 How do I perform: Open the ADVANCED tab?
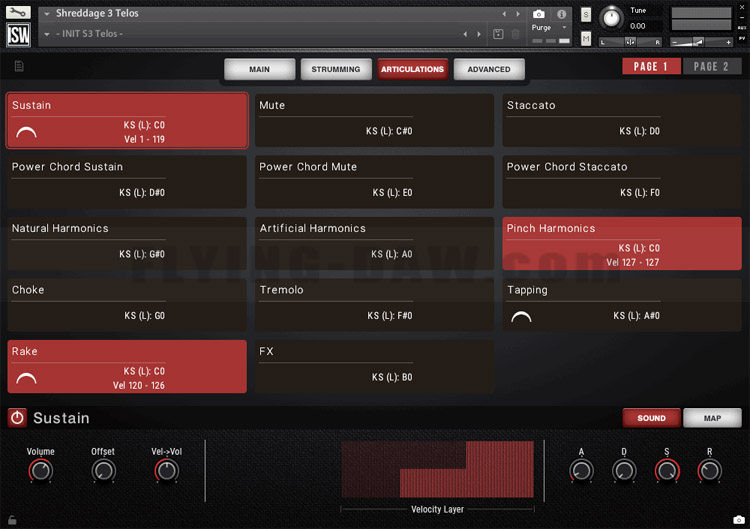[x=489, y=69]
